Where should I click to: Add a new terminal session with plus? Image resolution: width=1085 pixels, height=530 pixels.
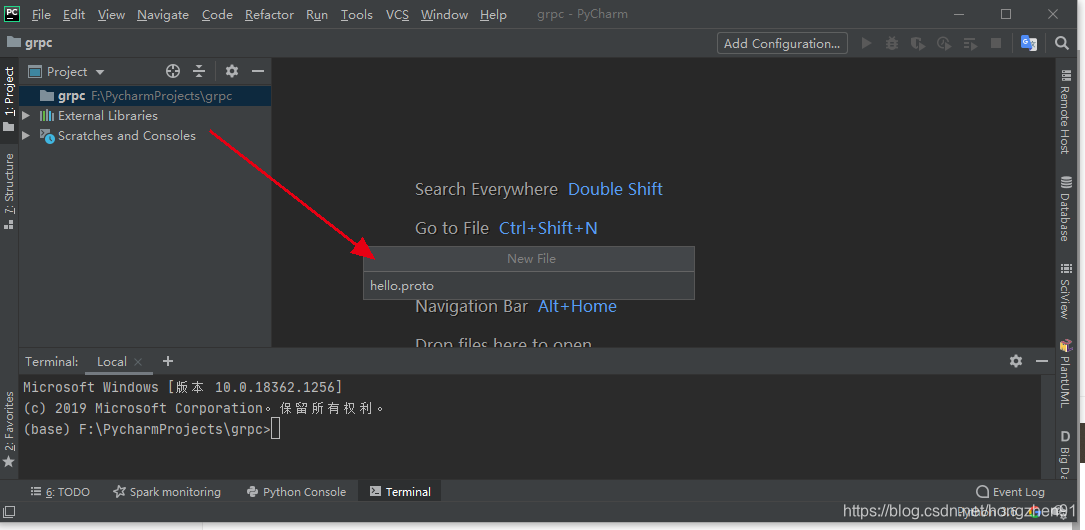pyautogui.click(x=167, y=360)
